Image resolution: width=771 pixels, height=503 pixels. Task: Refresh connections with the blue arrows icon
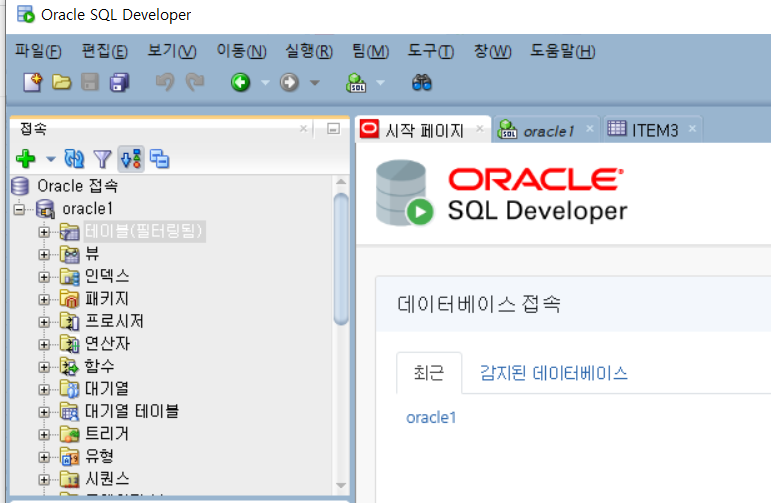[x=74, y=159]
